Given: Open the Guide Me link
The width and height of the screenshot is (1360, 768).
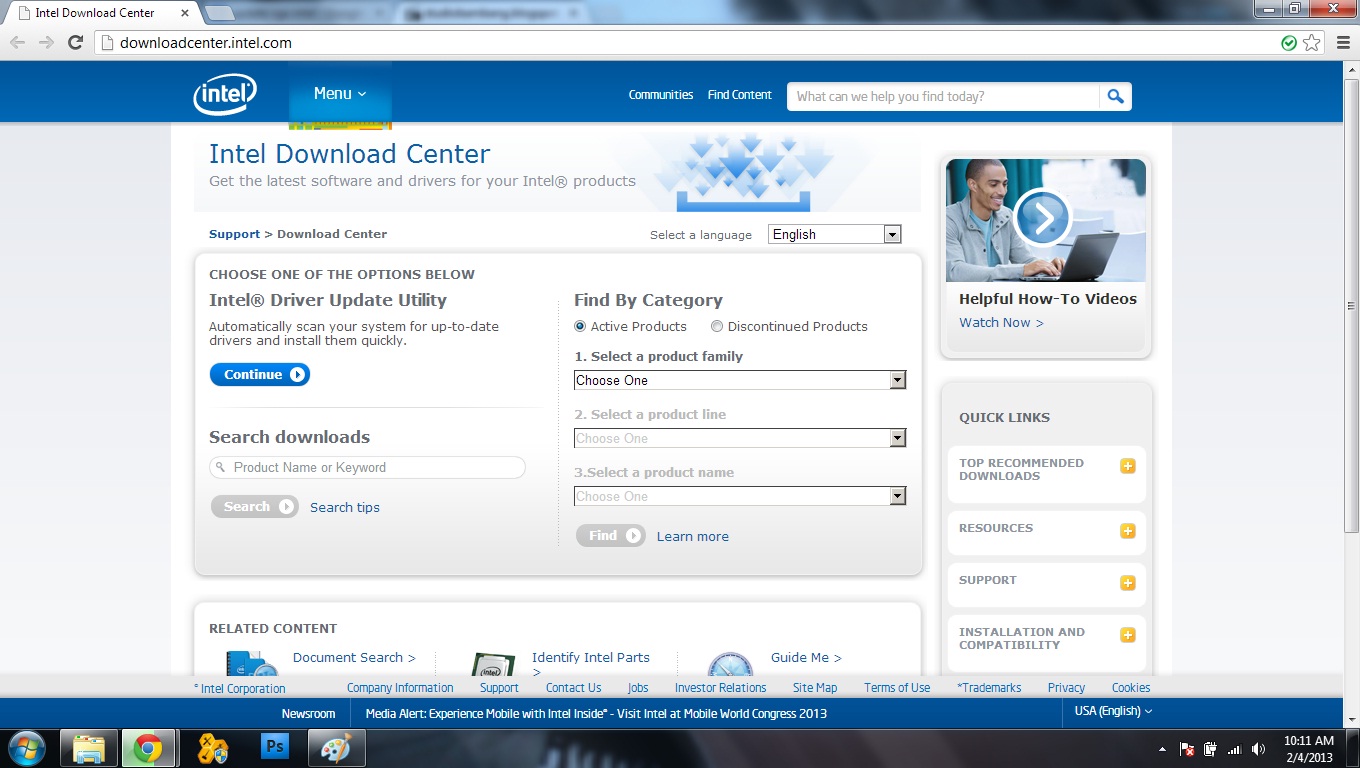Looking at the screenshot, I should (806, 657).
